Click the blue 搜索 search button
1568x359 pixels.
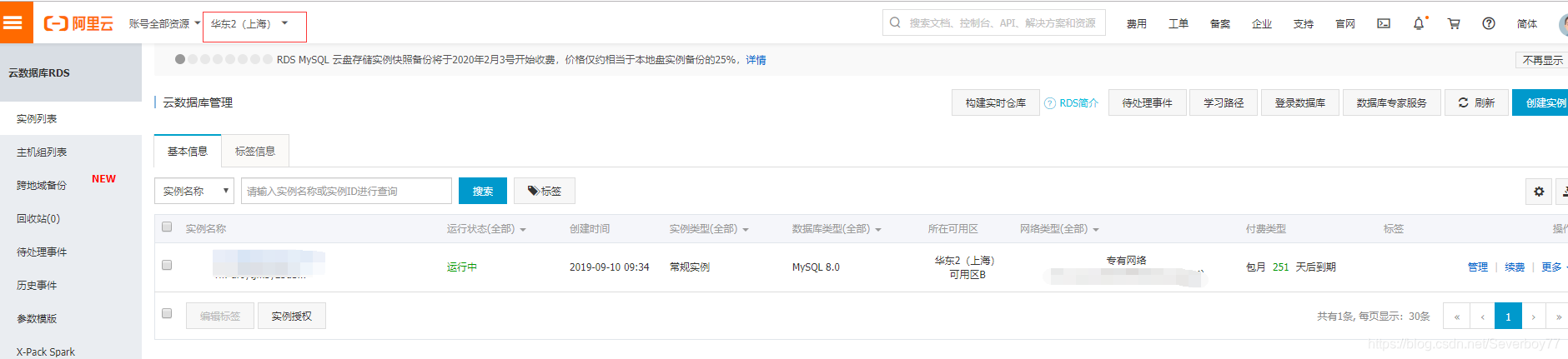point(483,191)
